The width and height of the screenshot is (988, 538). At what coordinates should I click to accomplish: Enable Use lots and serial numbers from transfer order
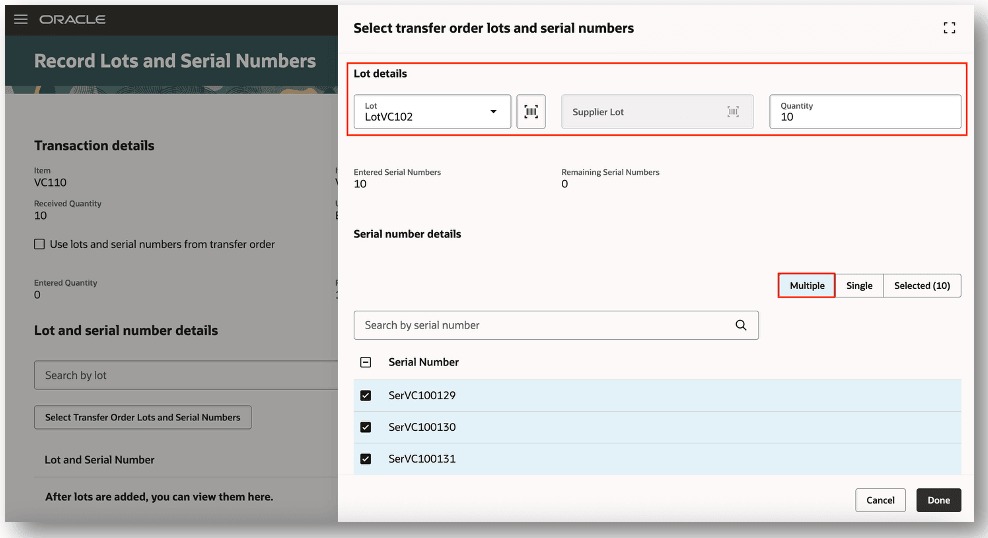[40, 244]
